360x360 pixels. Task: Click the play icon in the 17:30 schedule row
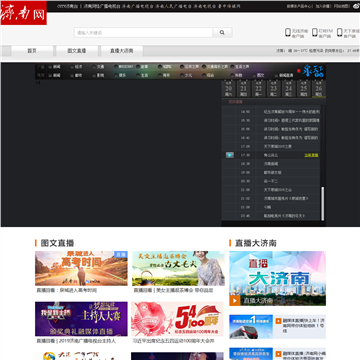click(230, 155)
